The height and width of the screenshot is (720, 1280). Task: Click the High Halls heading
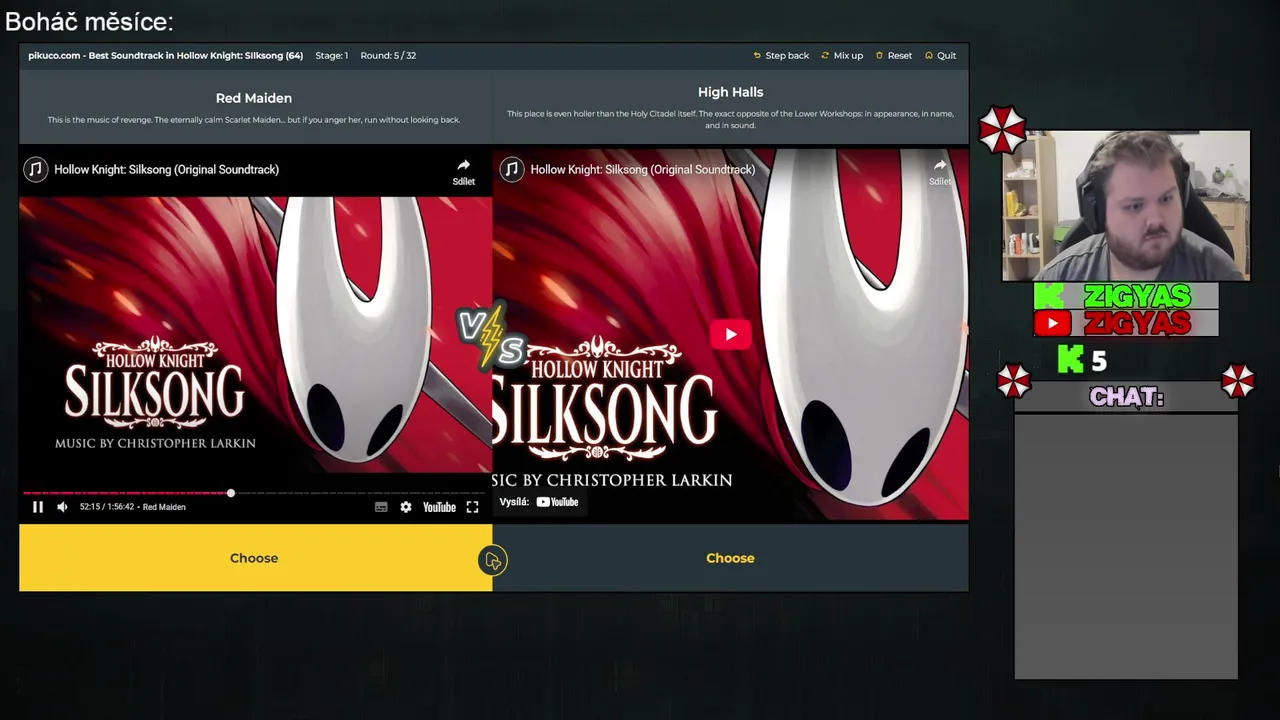pos(730,92)
